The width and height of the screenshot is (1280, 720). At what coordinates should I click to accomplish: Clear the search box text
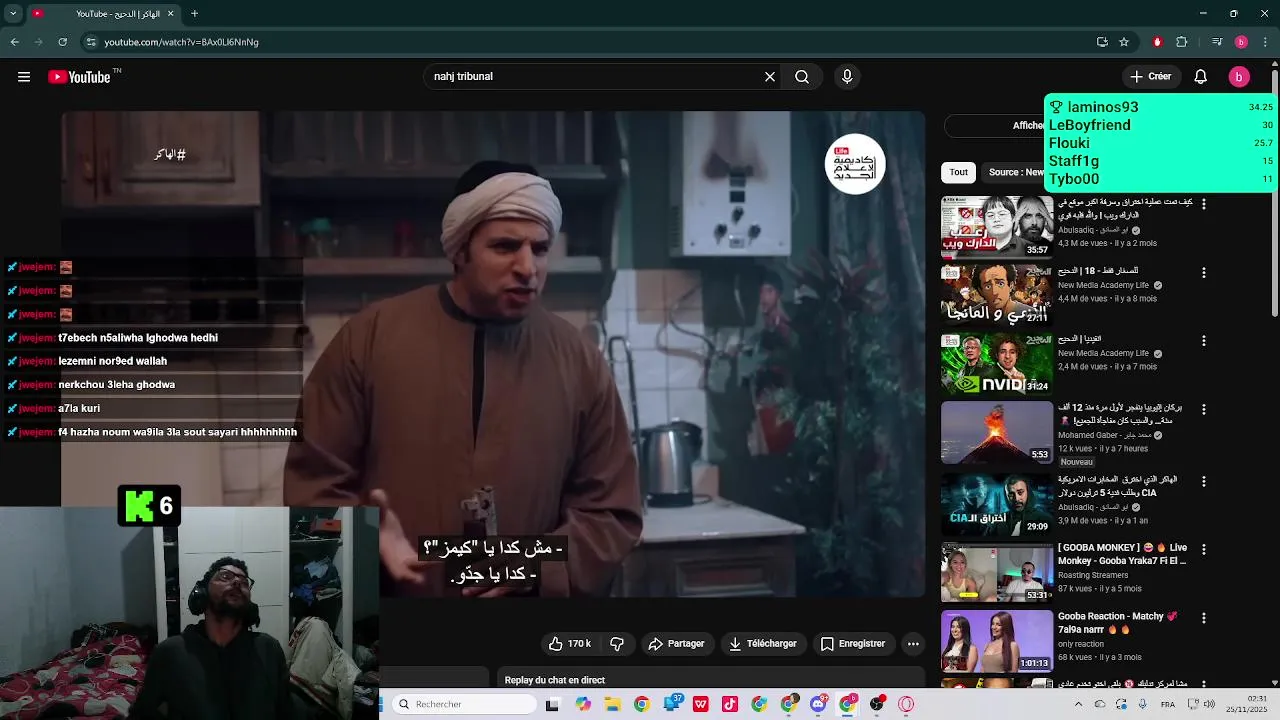(770, 77)
